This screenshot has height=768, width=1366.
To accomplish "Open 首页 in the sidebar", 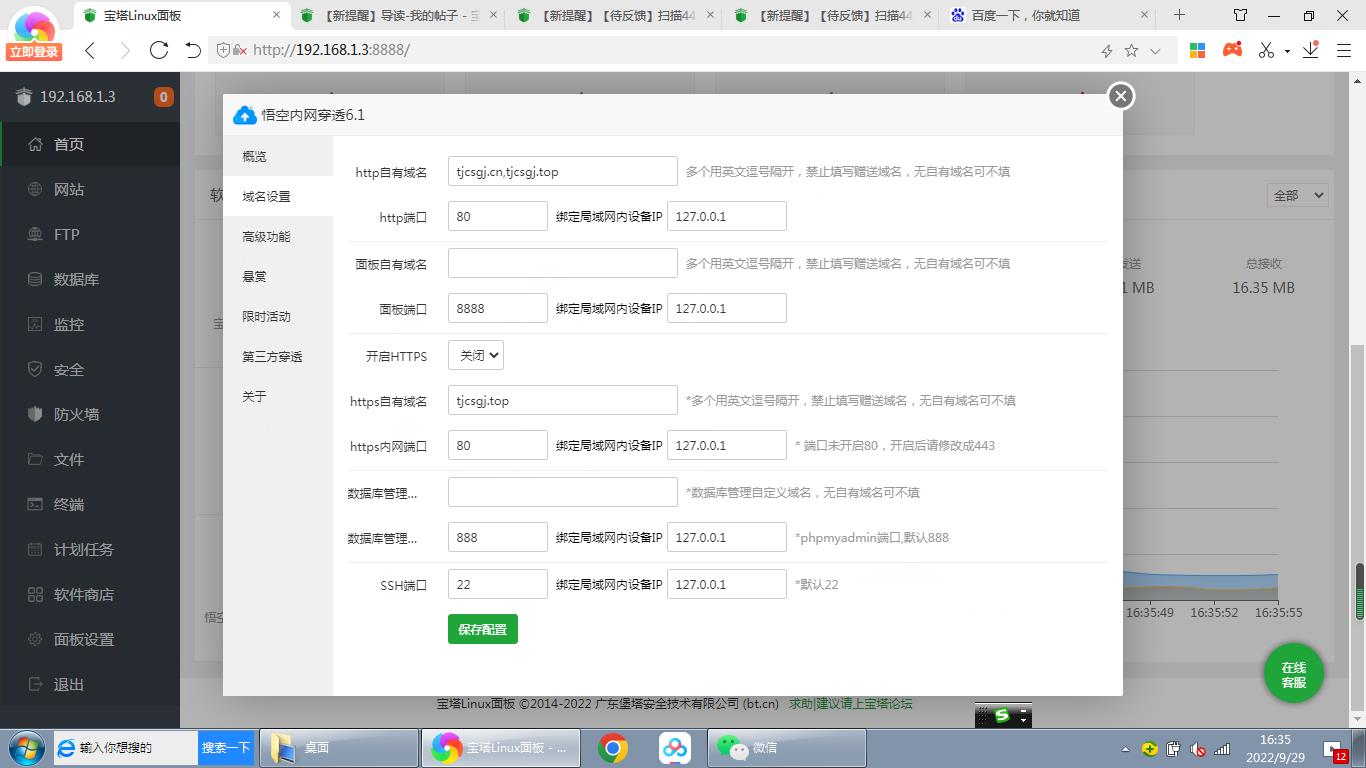I will pos(90,144).
